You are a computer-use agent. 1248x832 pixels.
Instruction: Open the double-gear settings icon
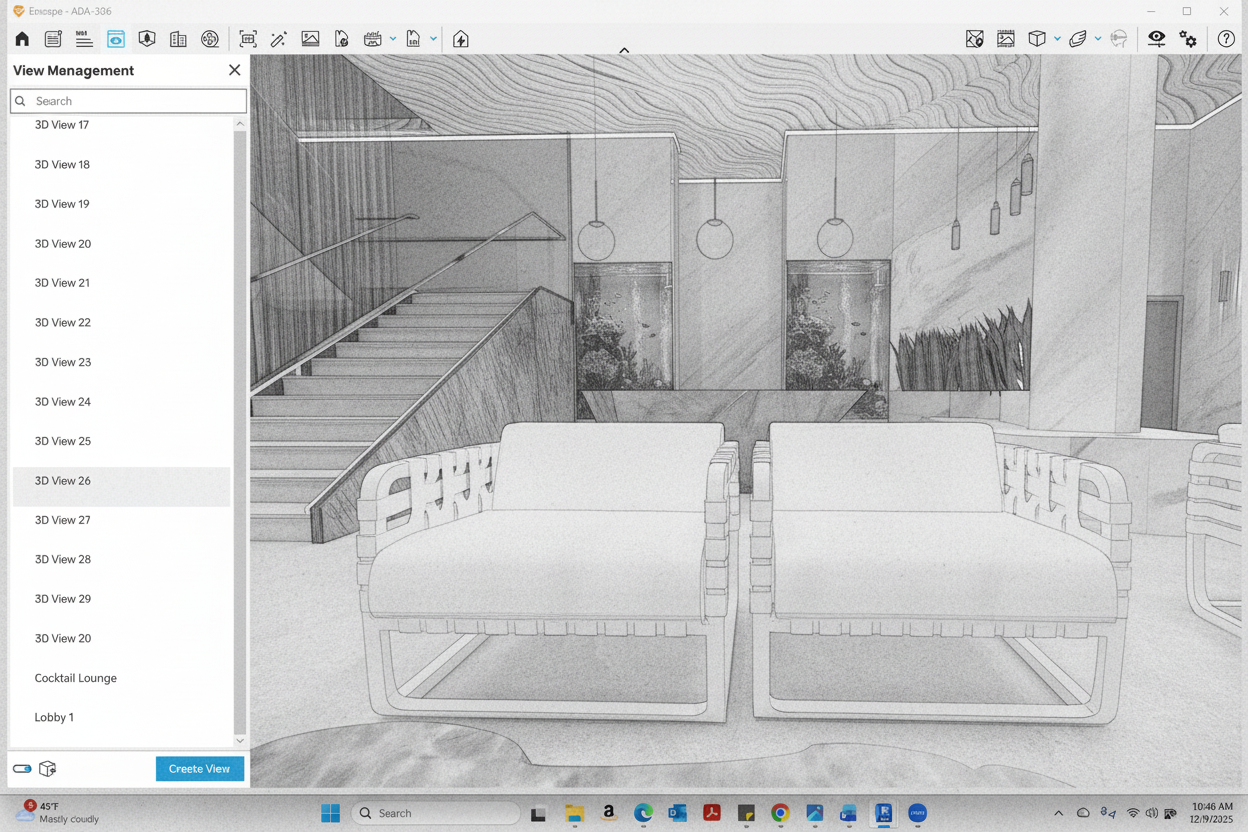coord(1188,39)
